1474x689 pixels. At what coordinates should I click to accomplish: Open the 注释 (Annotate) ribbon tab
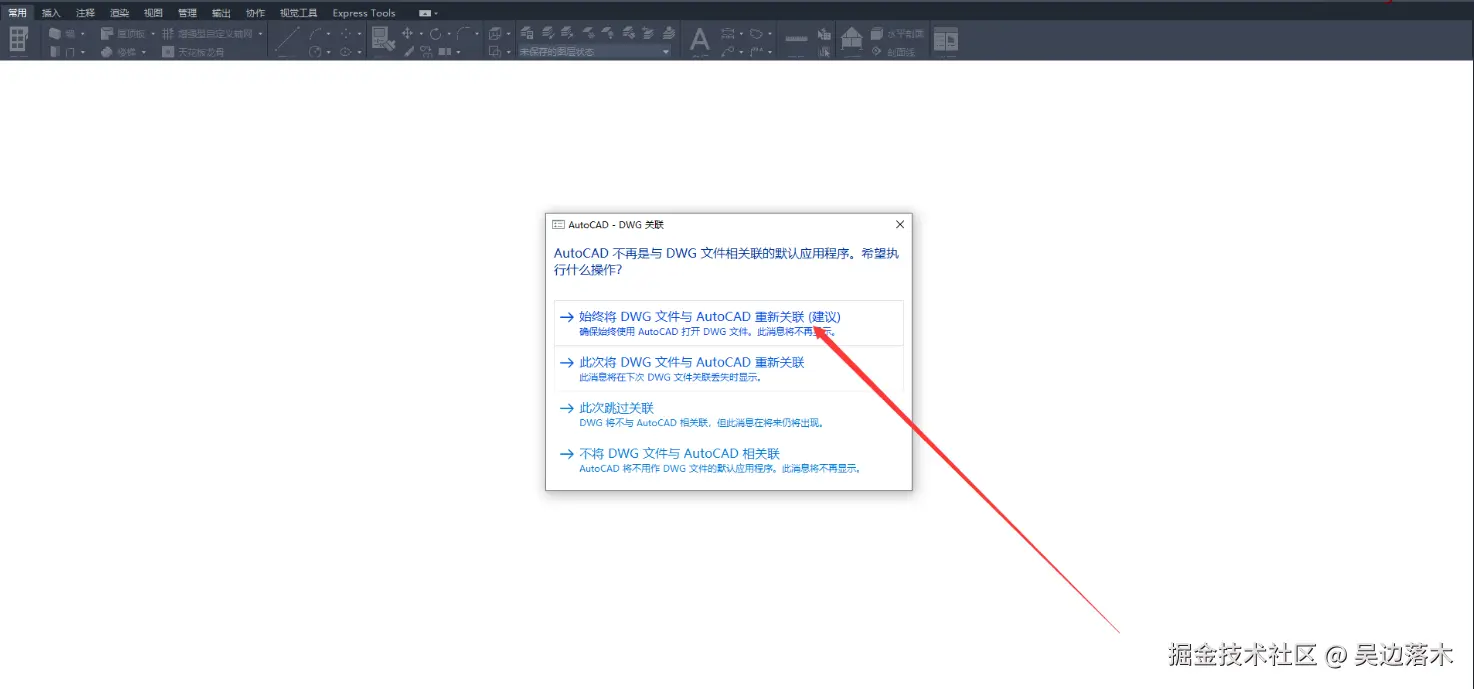[x=85, y=13]
